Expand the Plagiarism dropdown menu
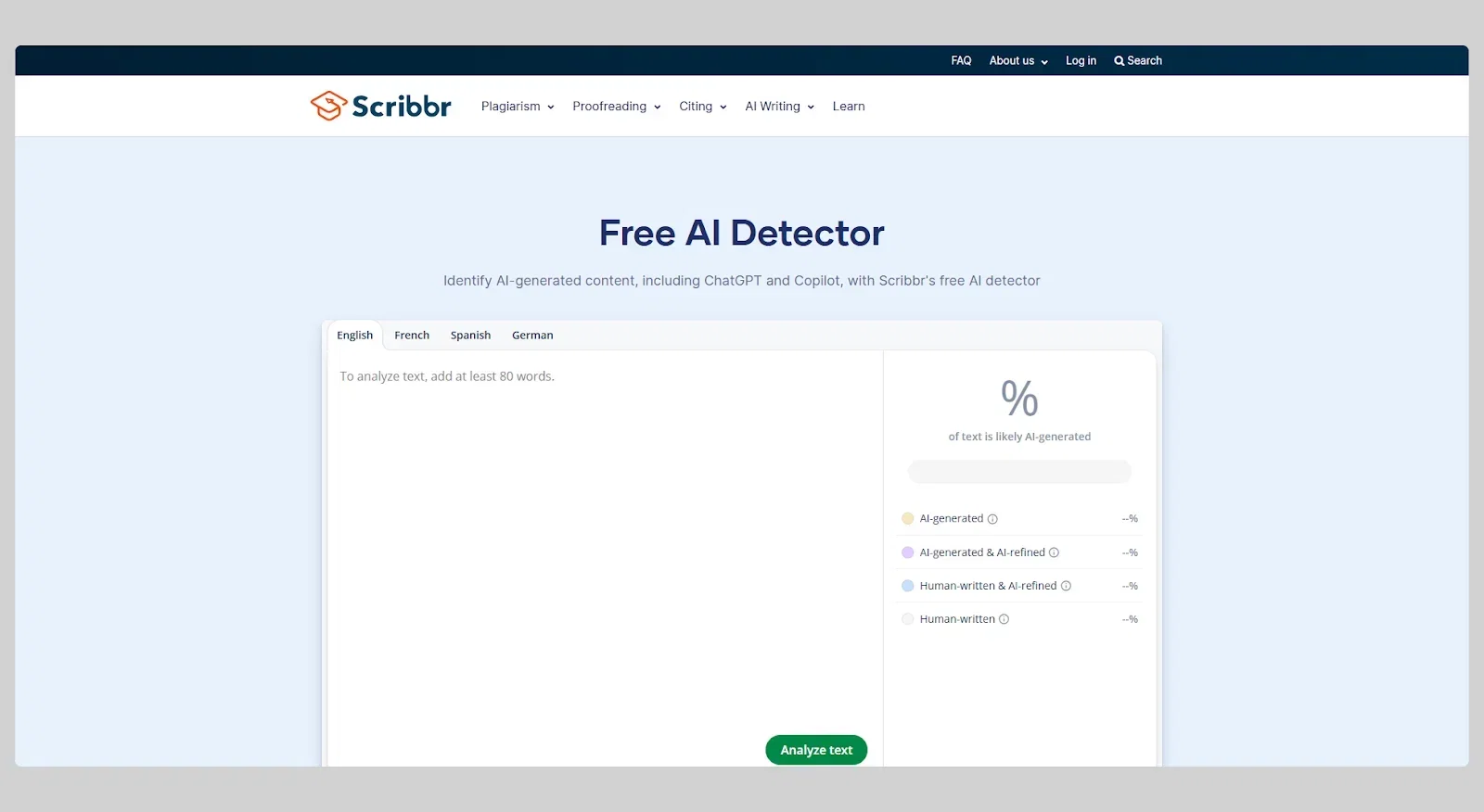The height and width of the screenshot is (812, 1484). [518, 107]
